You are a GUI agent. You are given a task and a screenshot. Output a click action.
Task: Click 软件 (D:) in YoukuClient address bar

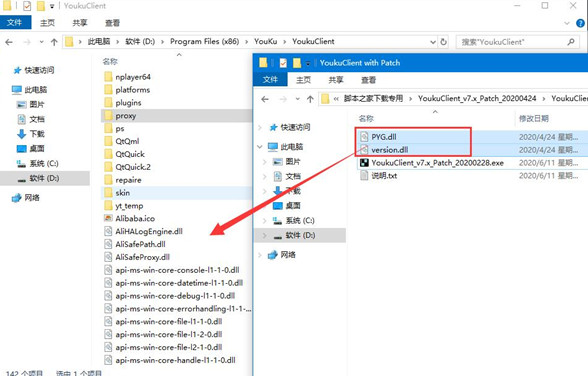[140, 42]
